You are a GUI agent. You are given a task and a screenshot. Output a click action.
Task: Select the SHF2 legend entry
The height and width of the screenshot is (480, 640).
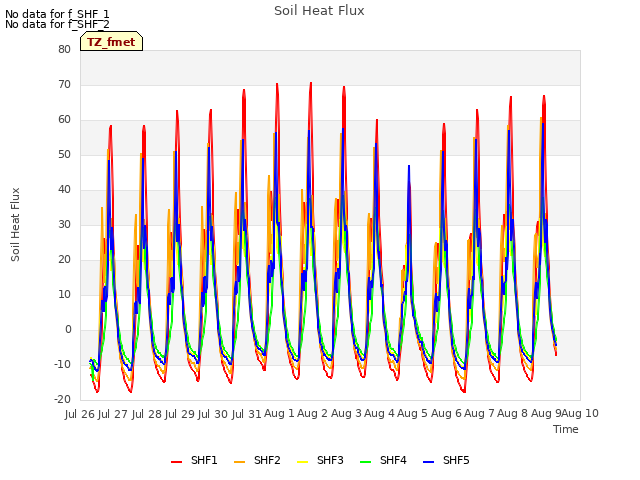[257, 460]
